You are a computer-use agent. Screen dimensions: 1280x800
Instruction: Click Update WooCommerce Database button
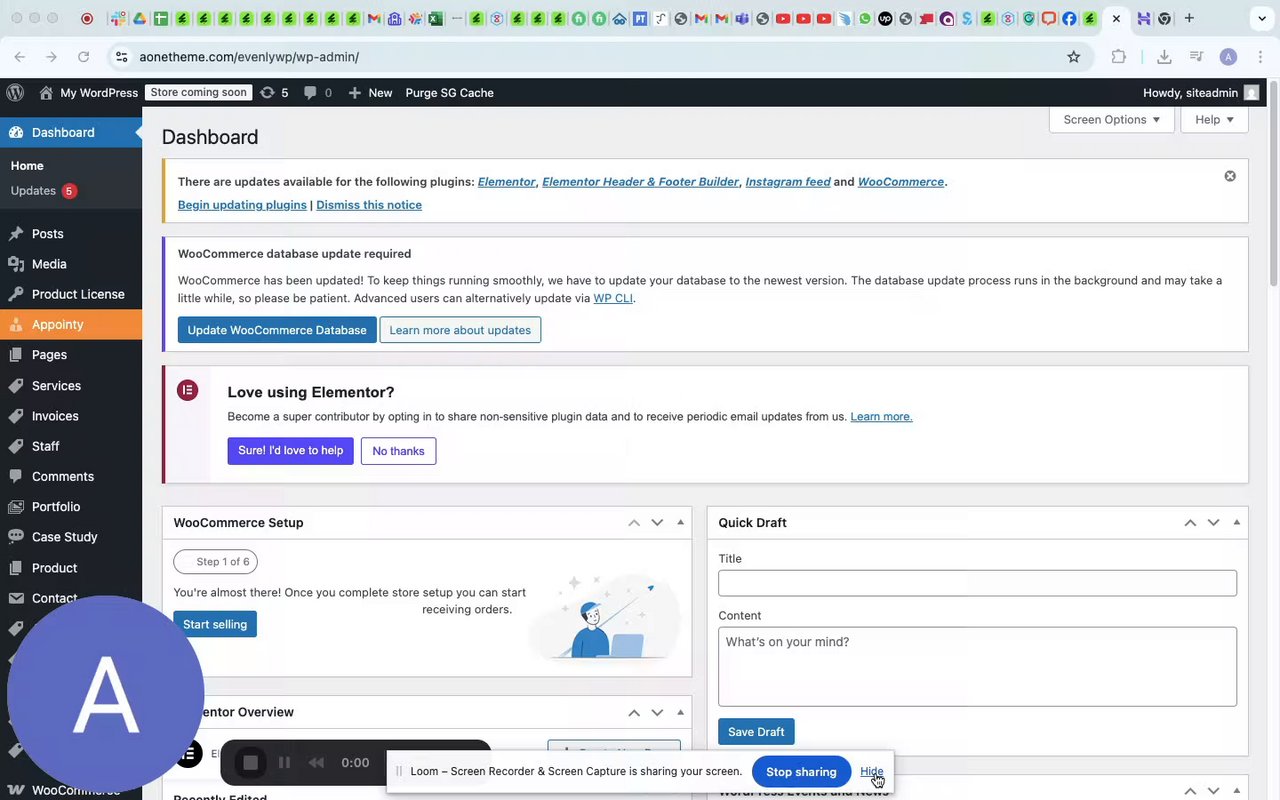(277, 330)
